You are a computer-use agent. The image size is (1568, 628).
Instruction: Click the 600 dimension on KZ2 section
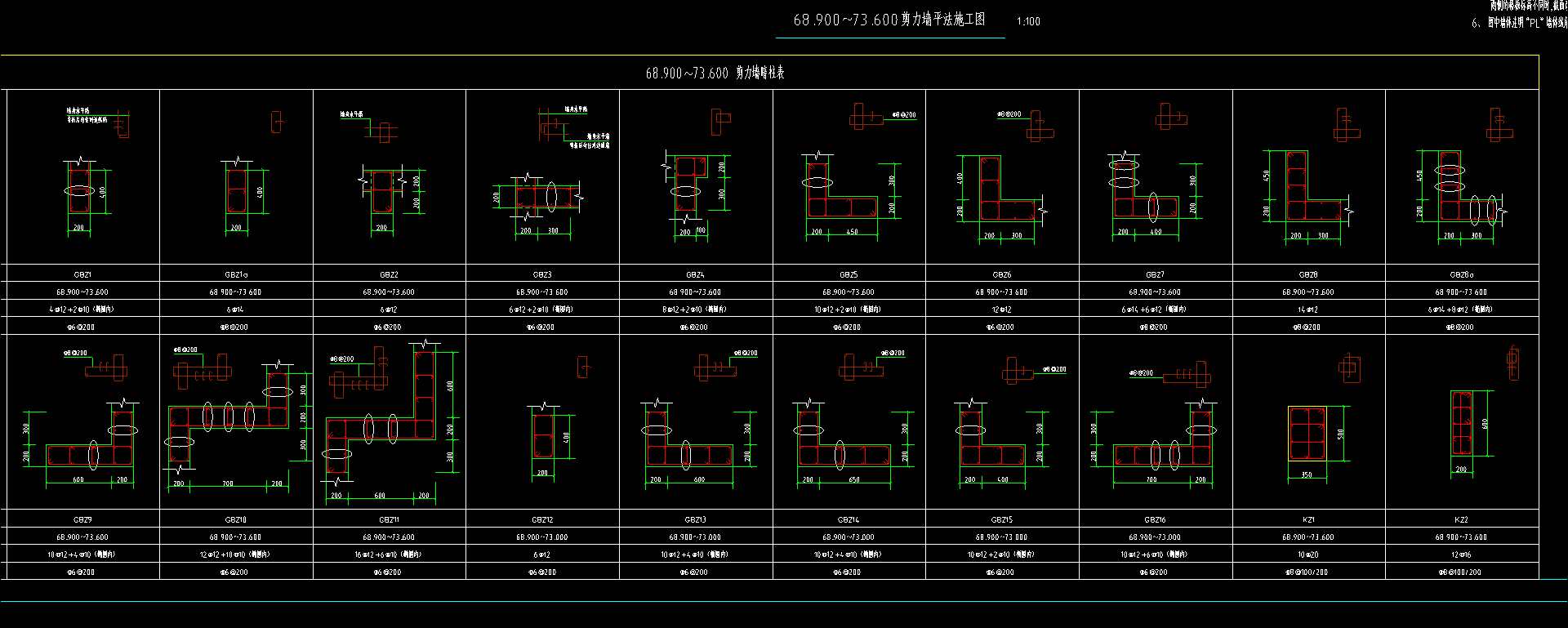1485,424
